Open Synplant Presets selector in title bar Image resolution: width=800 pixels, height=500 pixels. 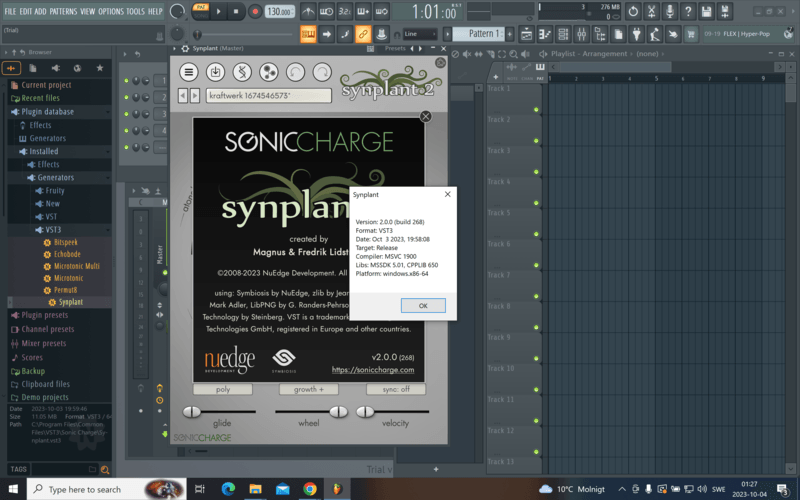click(395, 48)
